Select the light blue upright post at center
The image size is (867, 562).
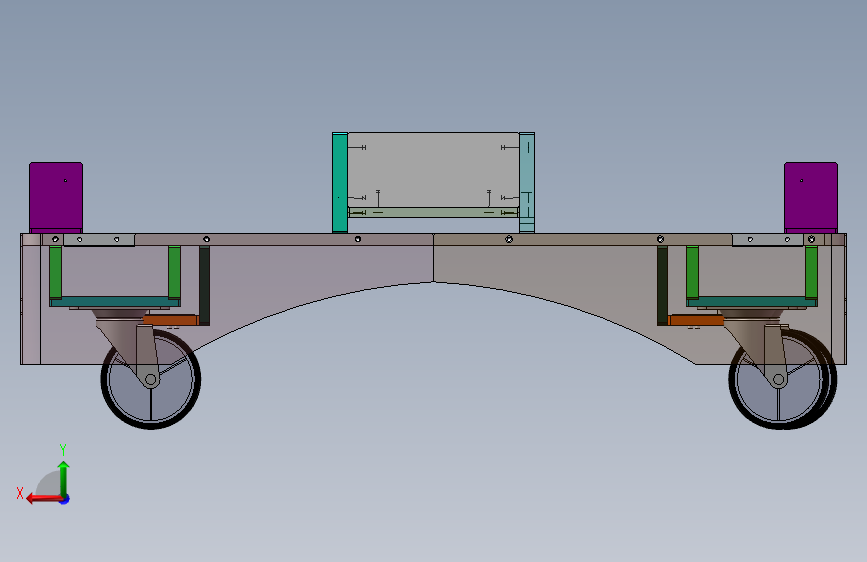(x=527, y=183)
